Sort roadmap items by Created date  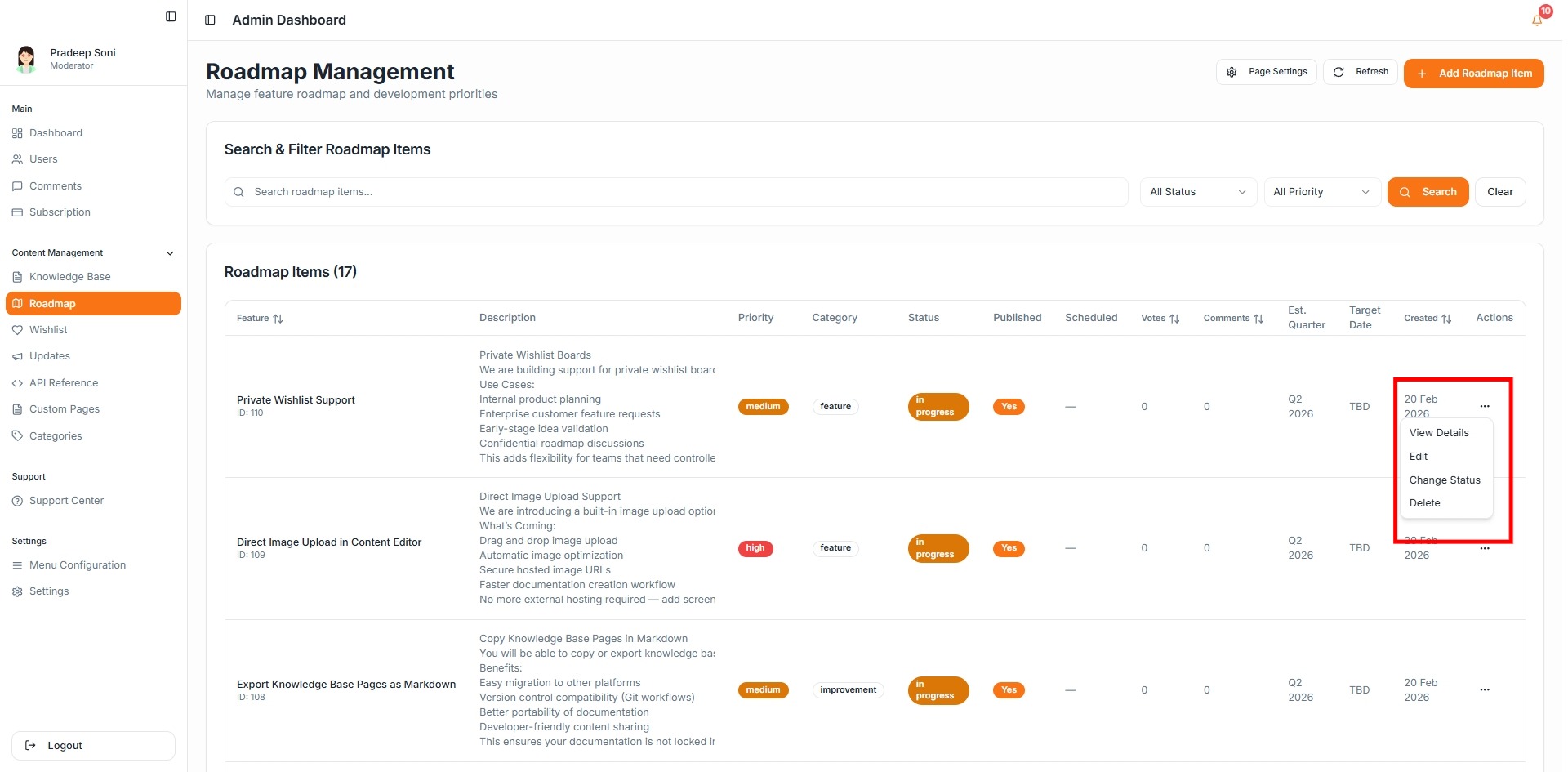click(1428, 319)
